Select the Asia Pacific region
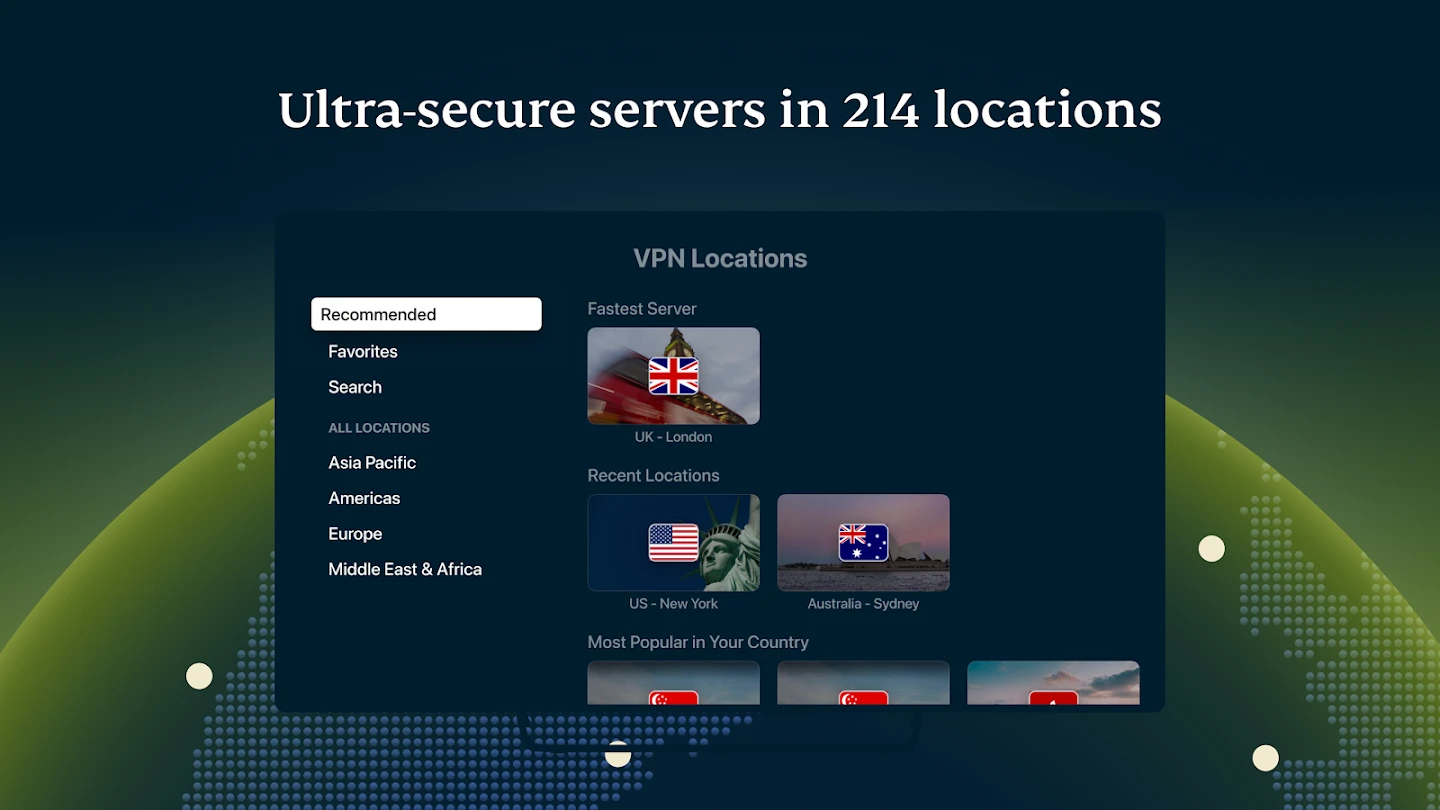1440x810 pixels. tap(372, 462)
